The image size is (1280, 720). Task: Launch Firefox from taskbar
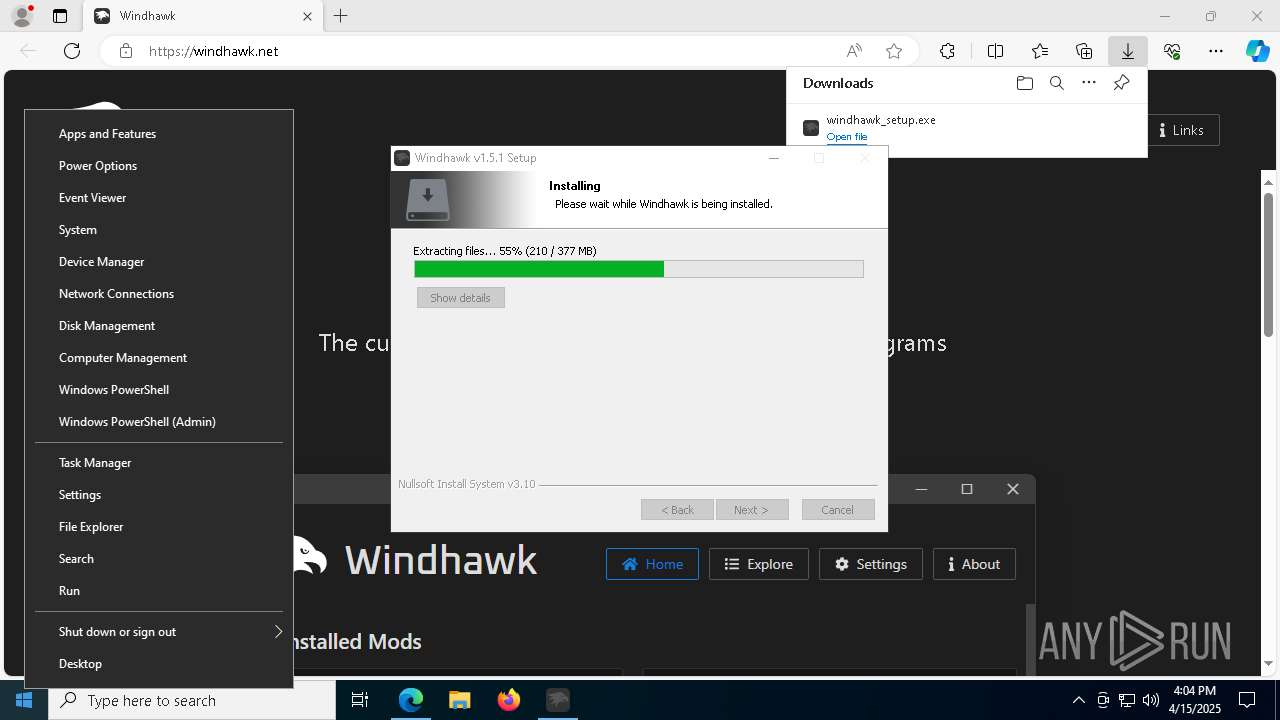[508, 700]
